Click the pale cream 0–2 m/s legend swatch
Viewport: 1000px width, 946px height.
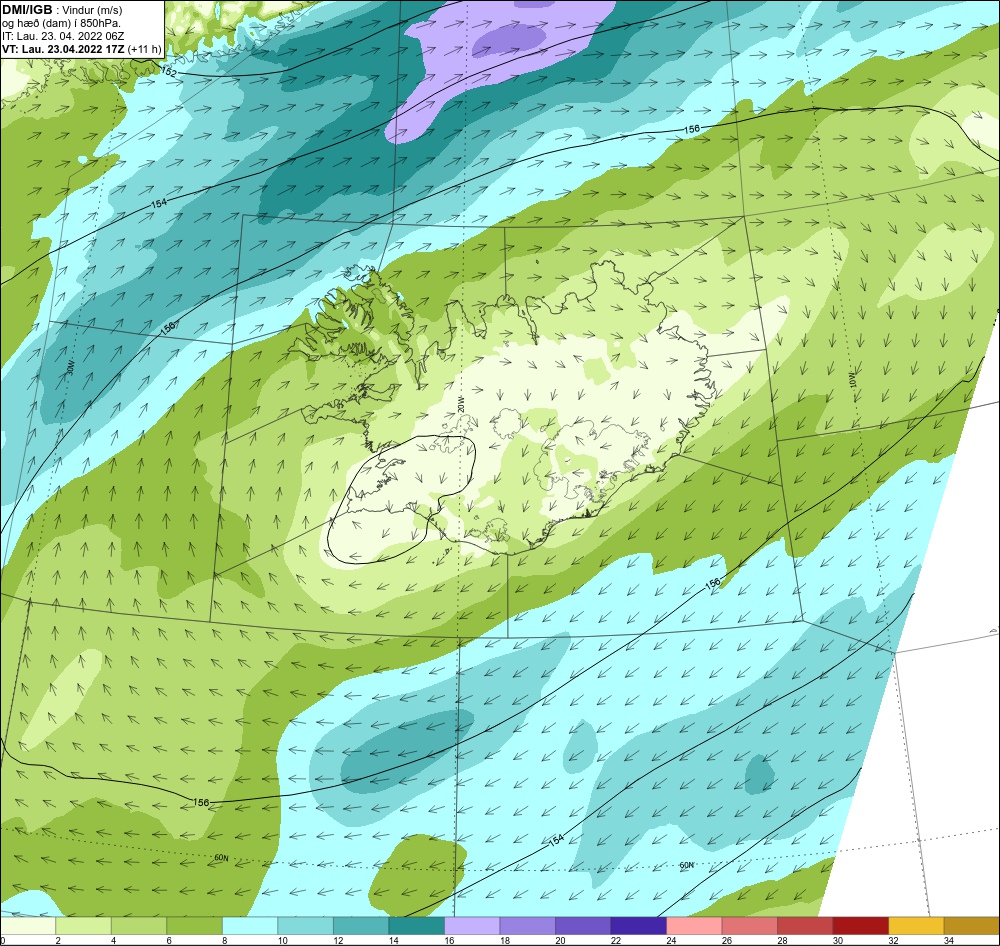(28, 926)
